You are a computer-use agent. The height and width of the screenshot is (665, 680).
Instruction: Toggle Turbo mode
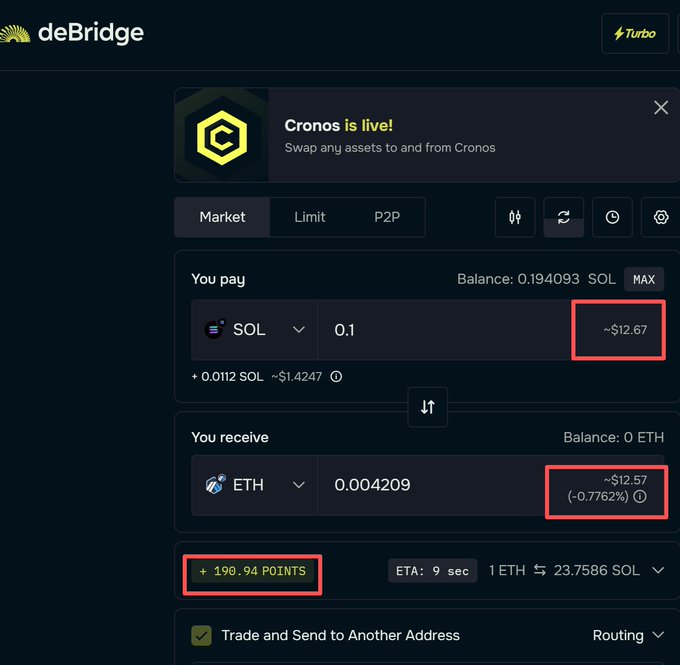635,34
